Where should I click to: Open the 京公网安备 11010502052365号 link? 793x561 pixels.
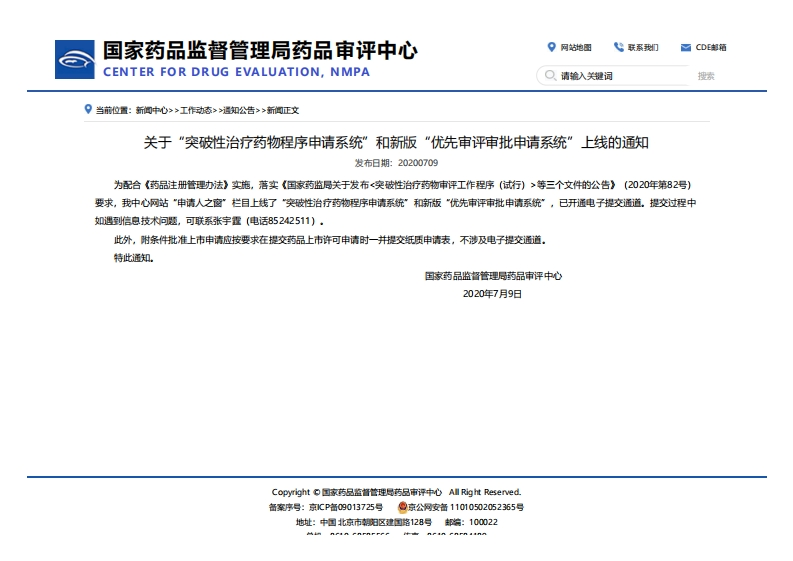465,507
